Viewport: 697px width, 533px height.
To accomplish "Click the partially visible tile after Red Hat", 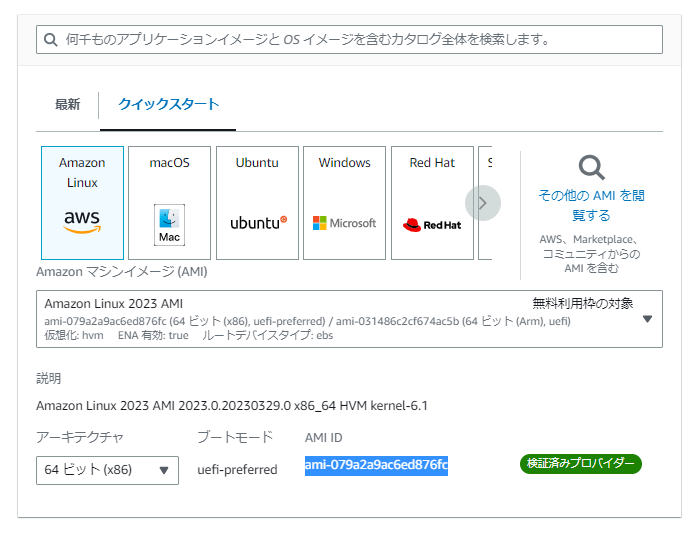I will pos(485,203).
